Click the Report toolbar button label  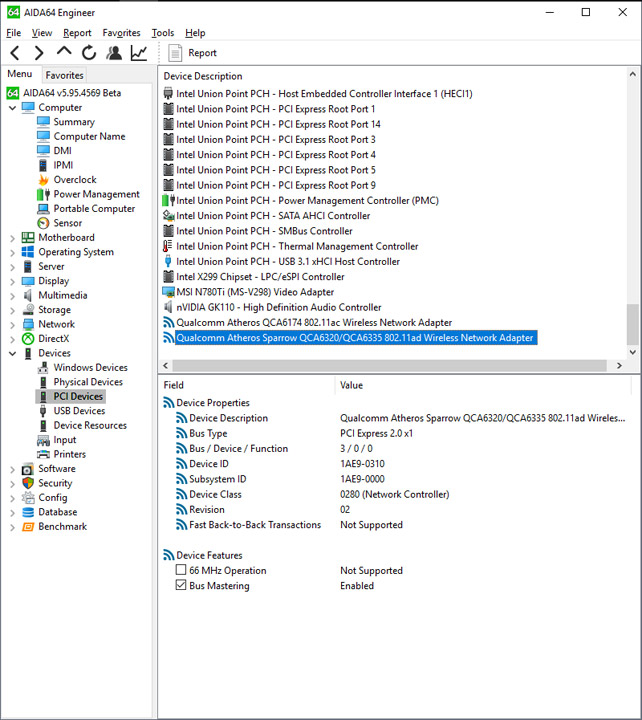pyautogui.click(x=202, y=53)
